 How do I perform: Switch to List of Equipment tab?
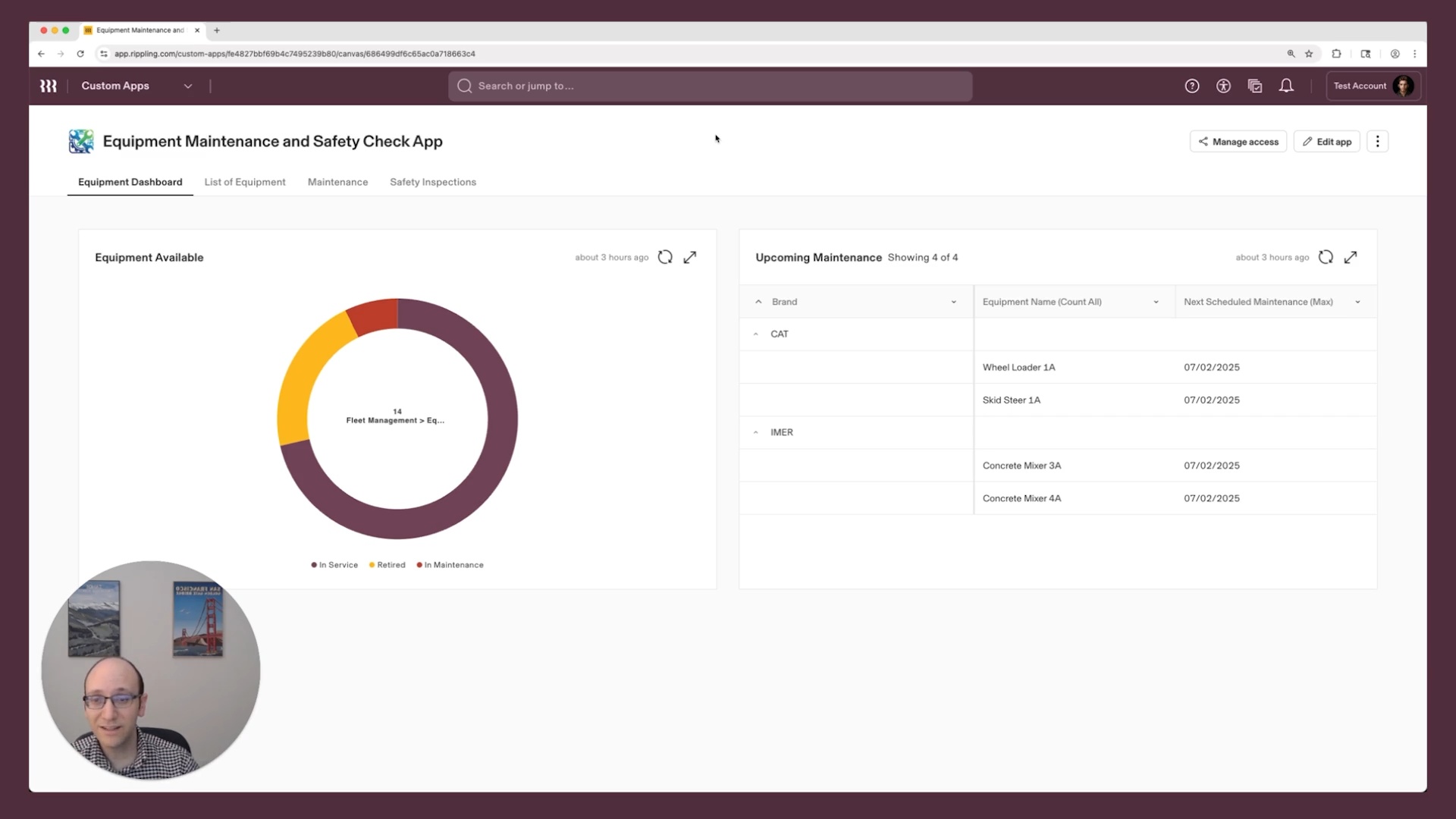[x=245, y=182]
